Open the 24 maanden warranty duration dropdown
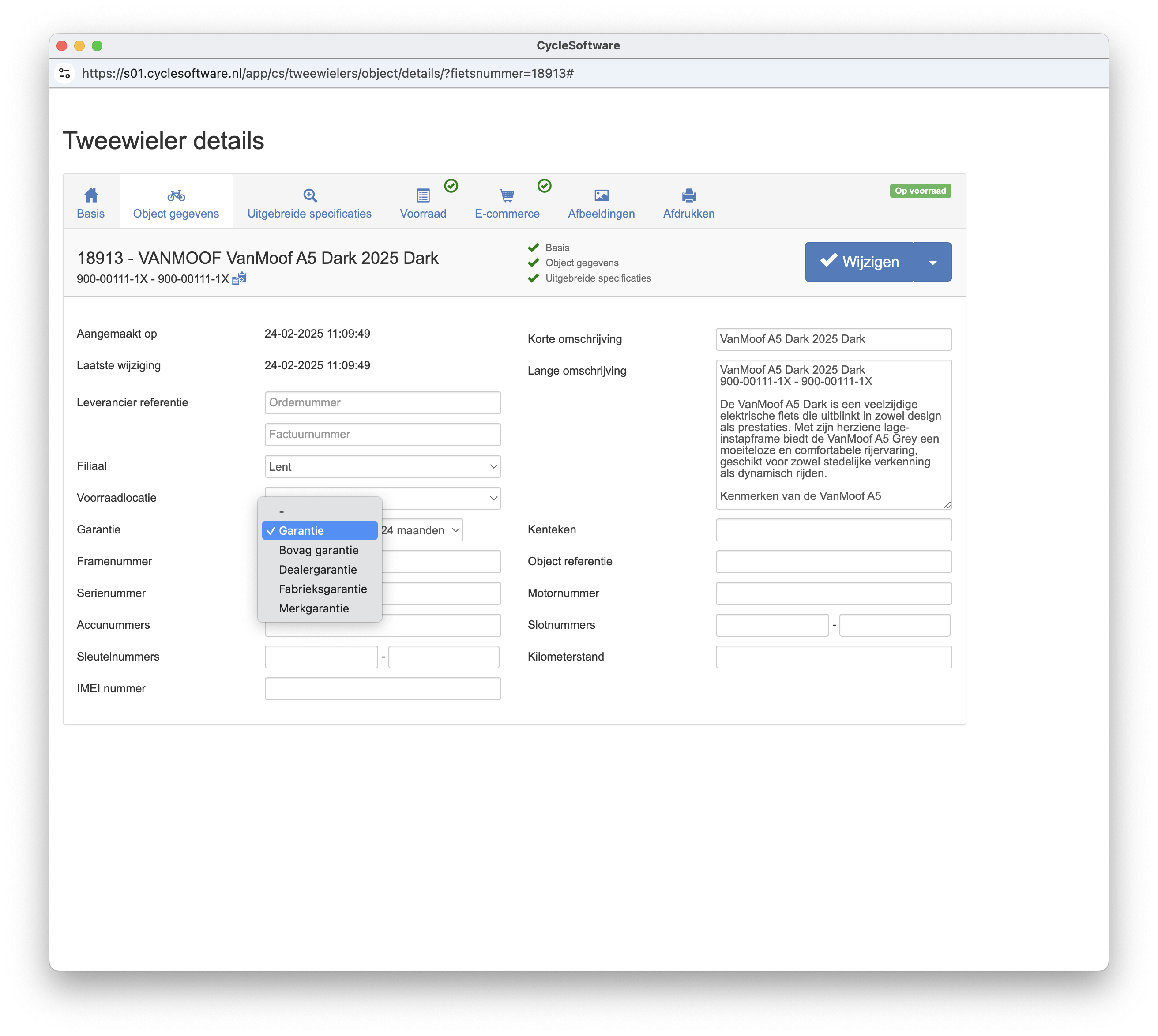 click(422, 530)
